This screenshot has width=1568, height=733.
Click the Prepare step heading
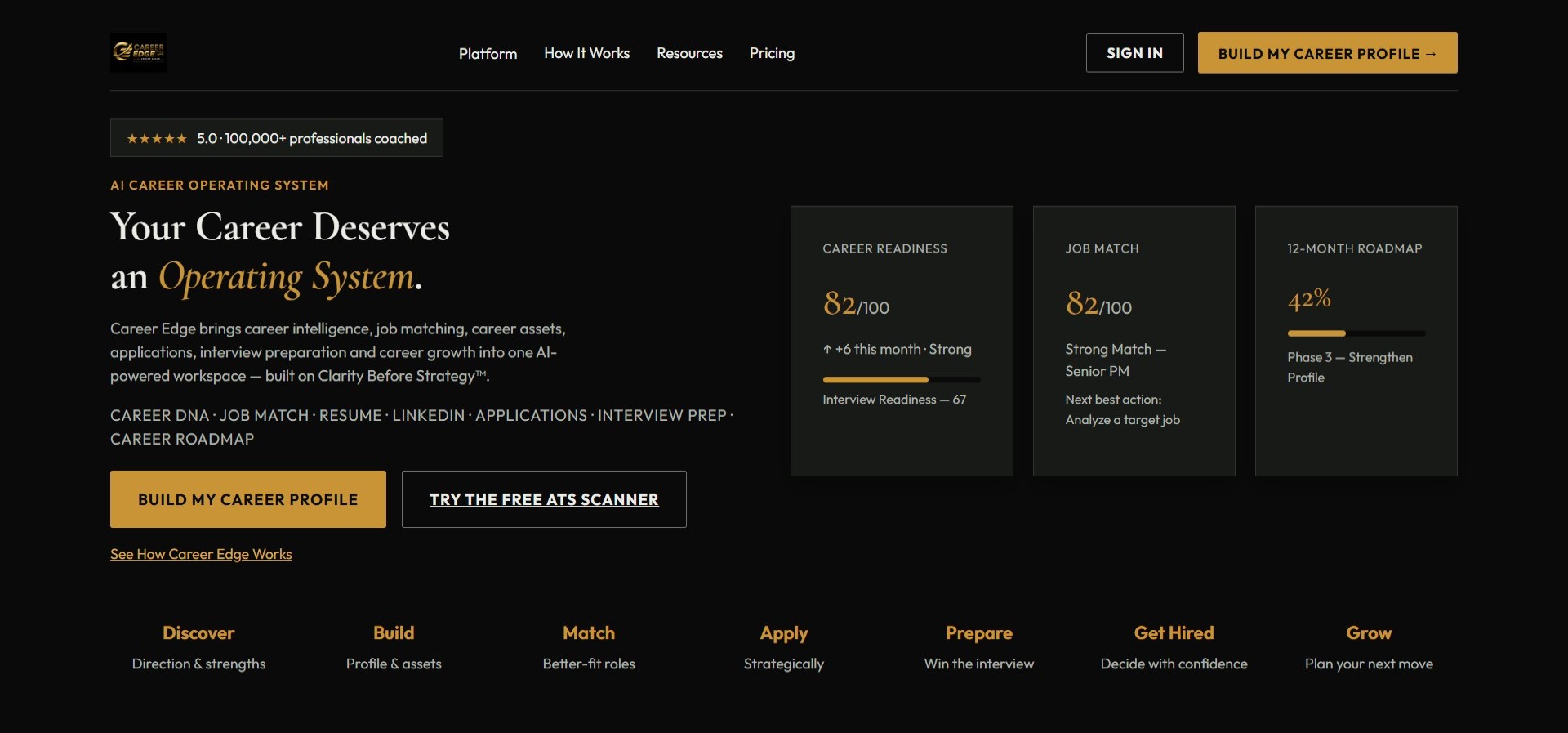point(979,634)
